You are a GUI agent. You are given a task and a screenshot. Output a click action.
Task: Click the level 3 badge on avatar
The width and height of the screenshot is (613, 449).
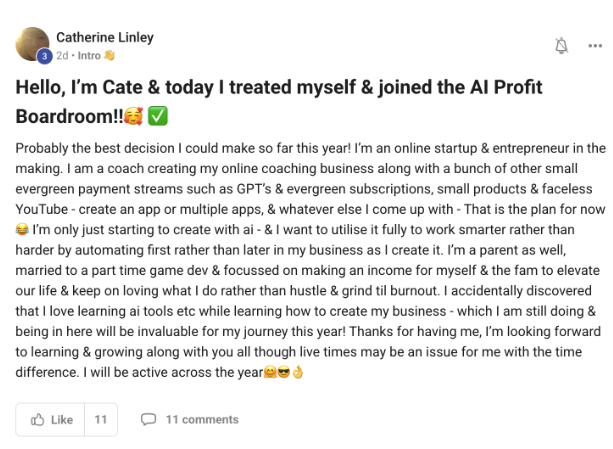pos(45,56)
